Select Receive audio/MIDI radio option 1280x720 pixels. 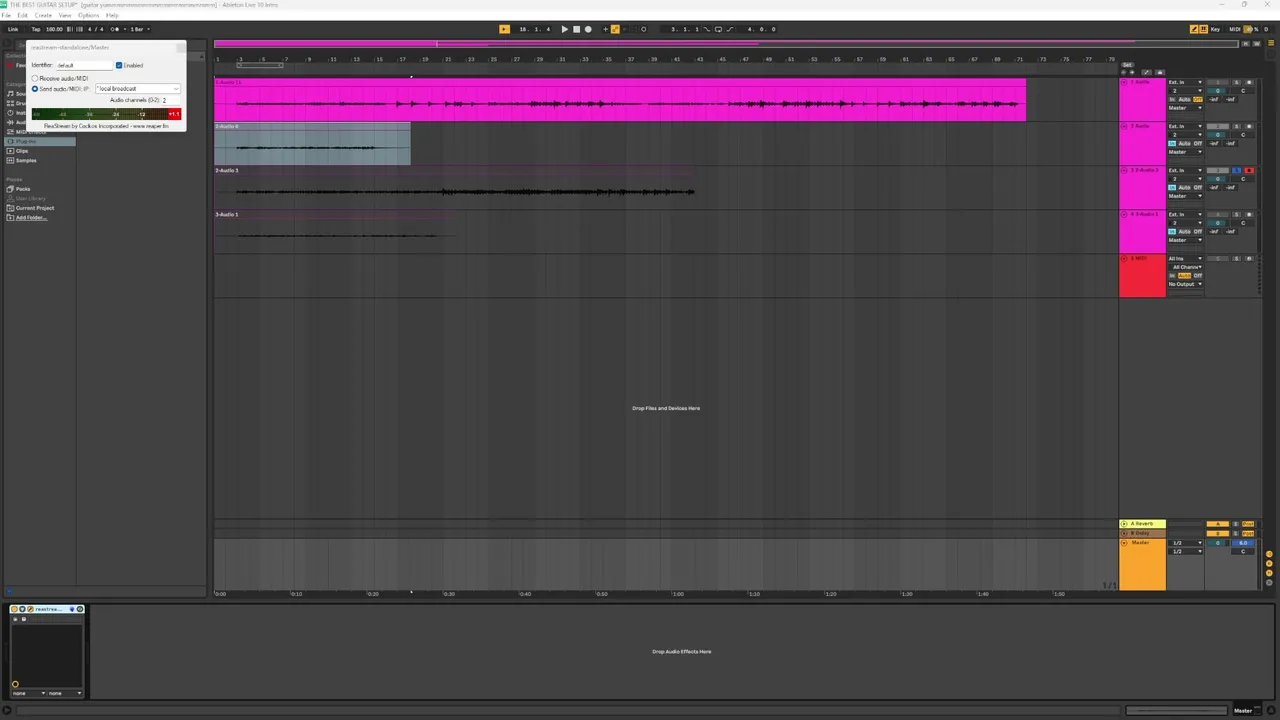(x=35, y=78)
